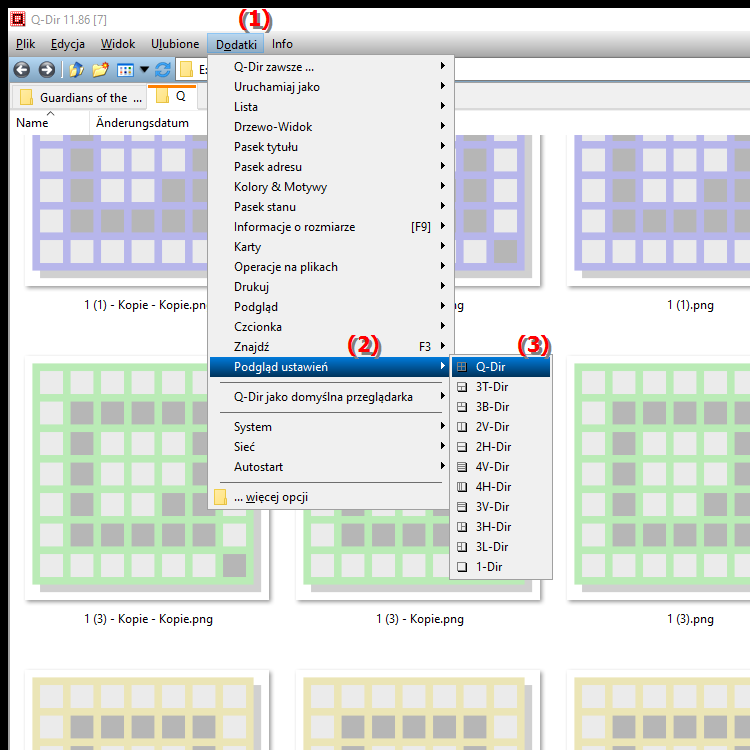Image resolution: width=750 pixels, height=750 pixels.
Task: Click the Guardians of the tab folder icon
Action: [26, 97]
